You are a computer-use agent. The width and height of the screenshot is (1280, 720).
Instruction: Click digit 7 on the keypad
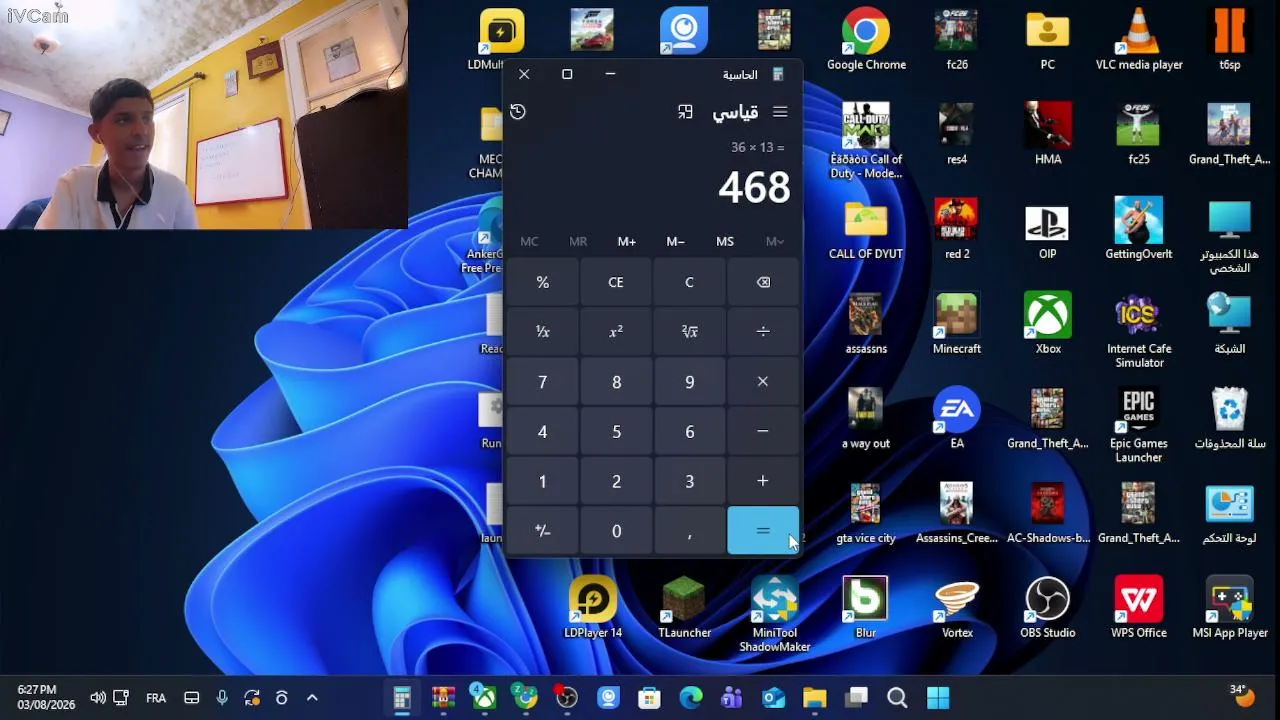pyautogui.click(x=543, y=382)
